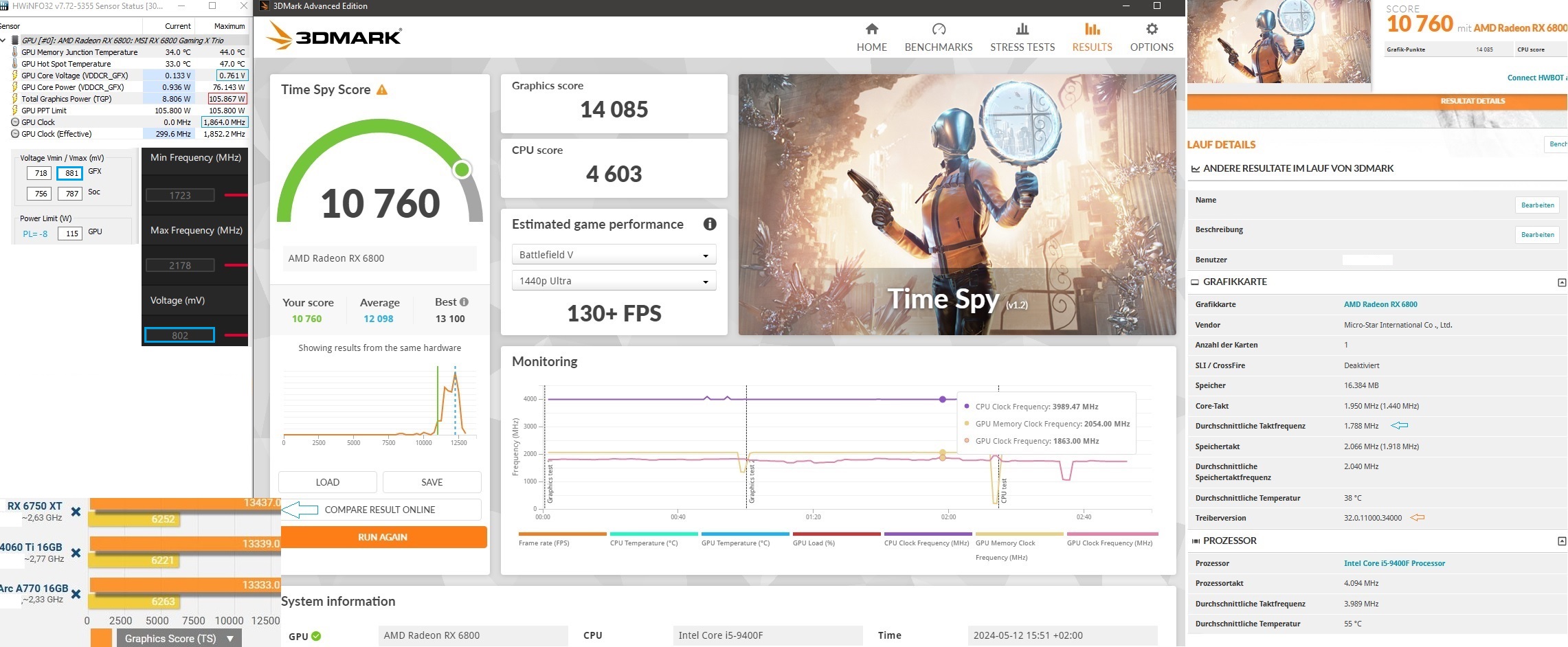Image resolution: width=1568 pixels, height=647 pixels.
Task: Remove 4060 Ti 16GB from the comparison chart
Action: pyautogui.click(x=76, y=553)
